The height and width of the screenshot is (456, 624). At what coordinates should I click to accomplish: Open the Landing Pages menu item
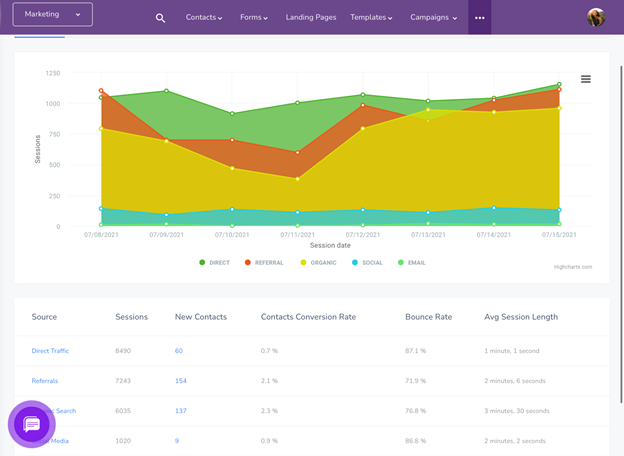pyautogui.click(x=311, y=18)
